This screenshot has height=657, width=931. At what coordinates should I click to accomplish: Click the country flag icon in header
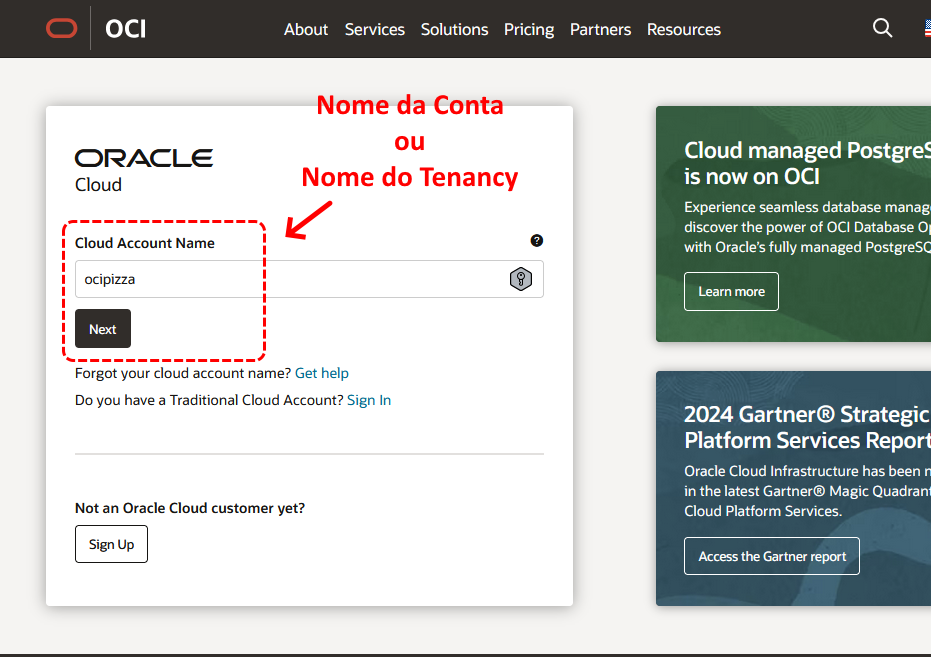926,29
